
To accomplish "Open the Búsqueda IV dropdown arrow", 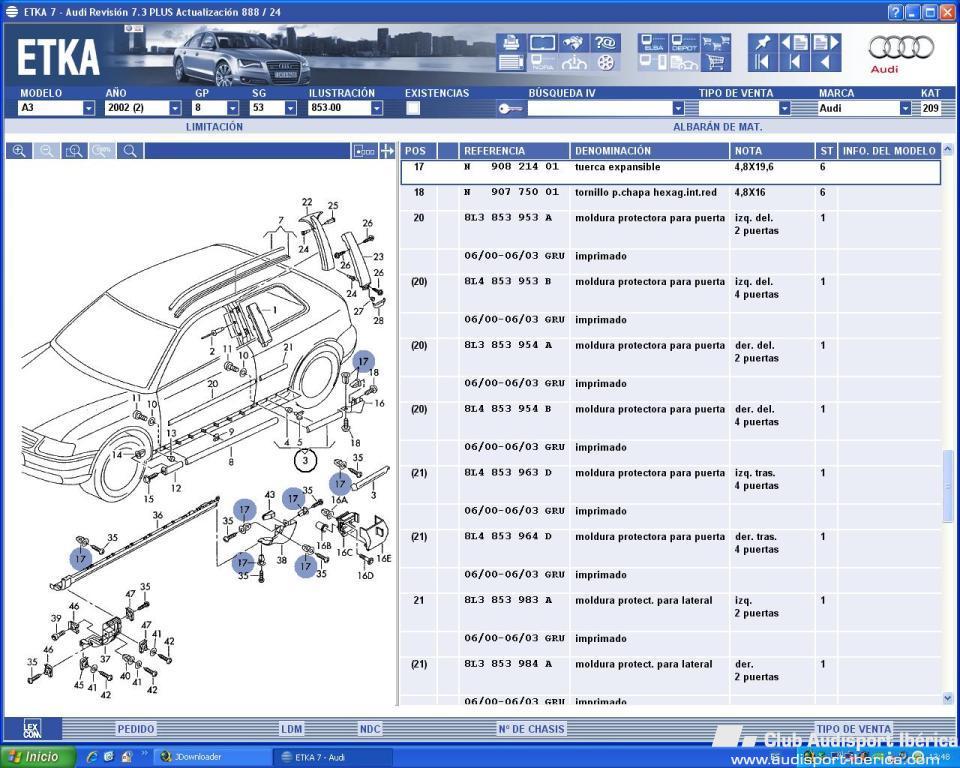I will point(678,108).
